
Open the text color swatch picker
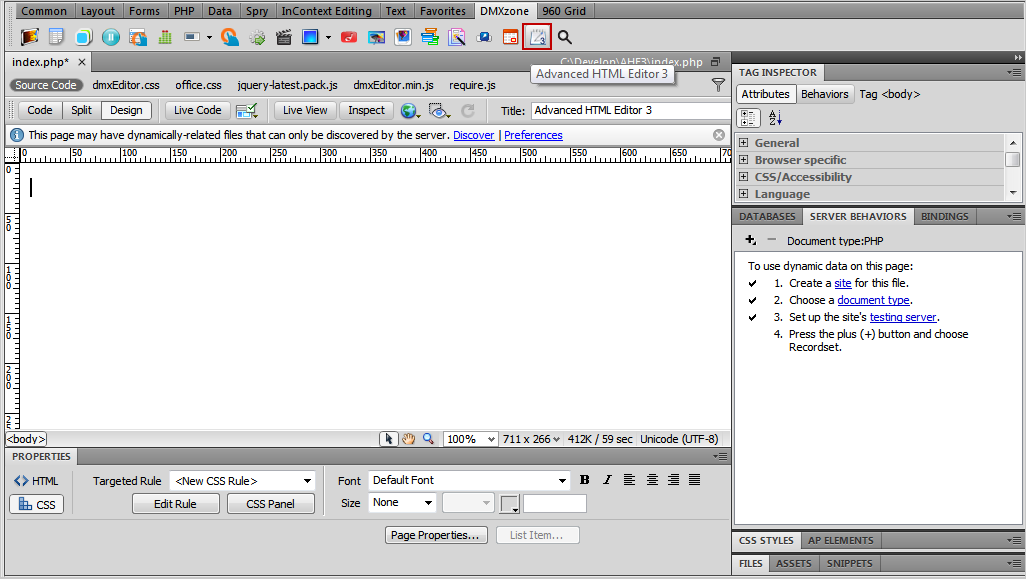(x=509, y=504)
